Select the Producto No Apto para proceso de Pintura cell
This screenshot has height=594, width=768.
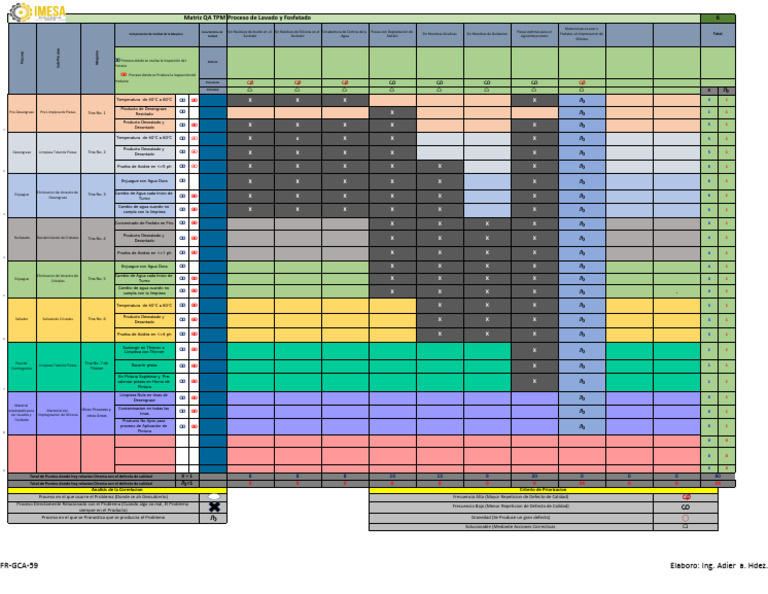(x=145, y=426)
